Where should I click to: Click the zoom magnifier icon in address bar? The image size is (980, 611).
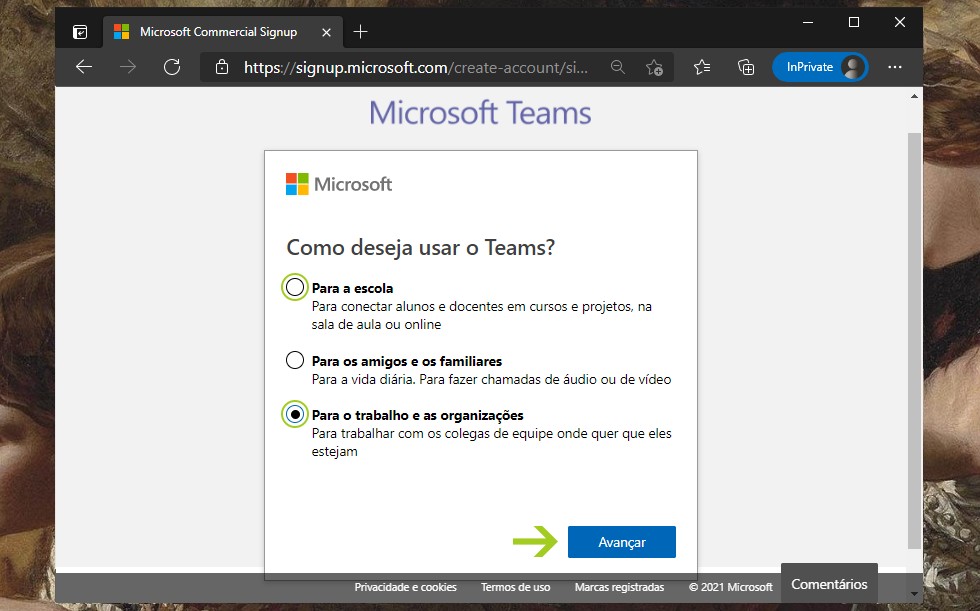(618, 67)
